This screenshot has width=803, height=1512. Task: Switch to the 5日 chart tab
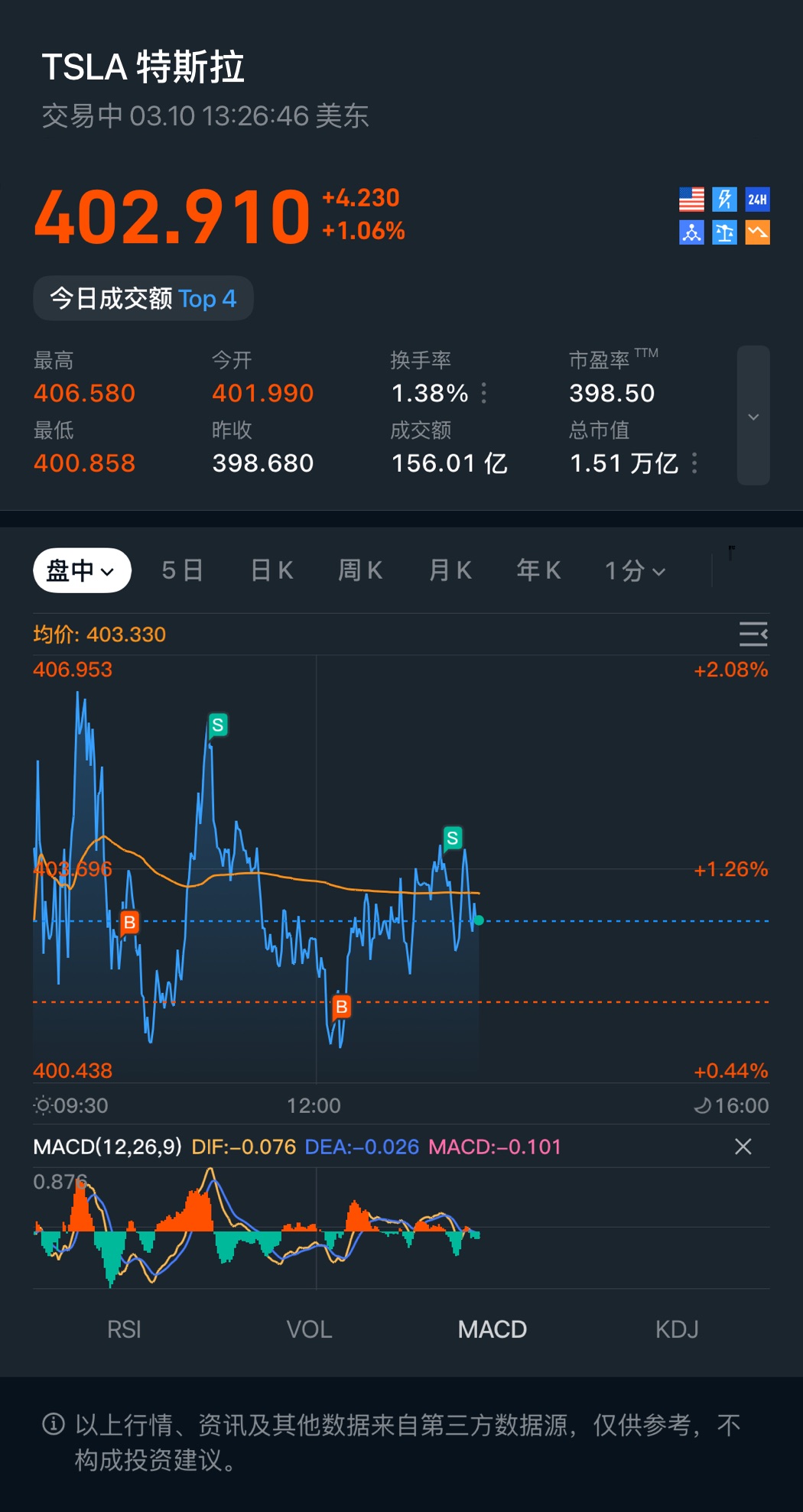point(182,570)
